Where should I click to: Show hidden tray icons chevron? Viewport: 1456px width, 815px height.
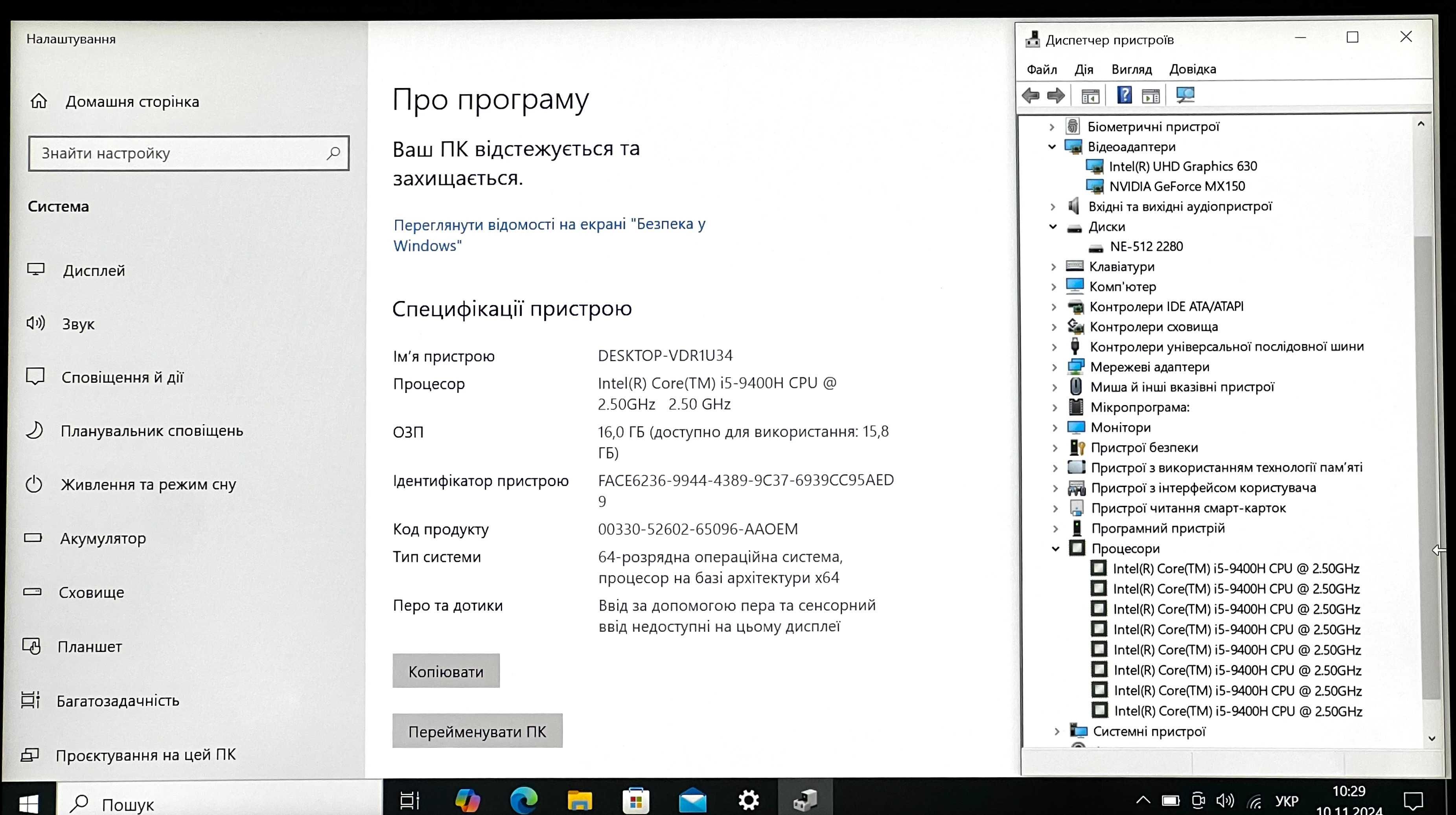coord(1143,800)
